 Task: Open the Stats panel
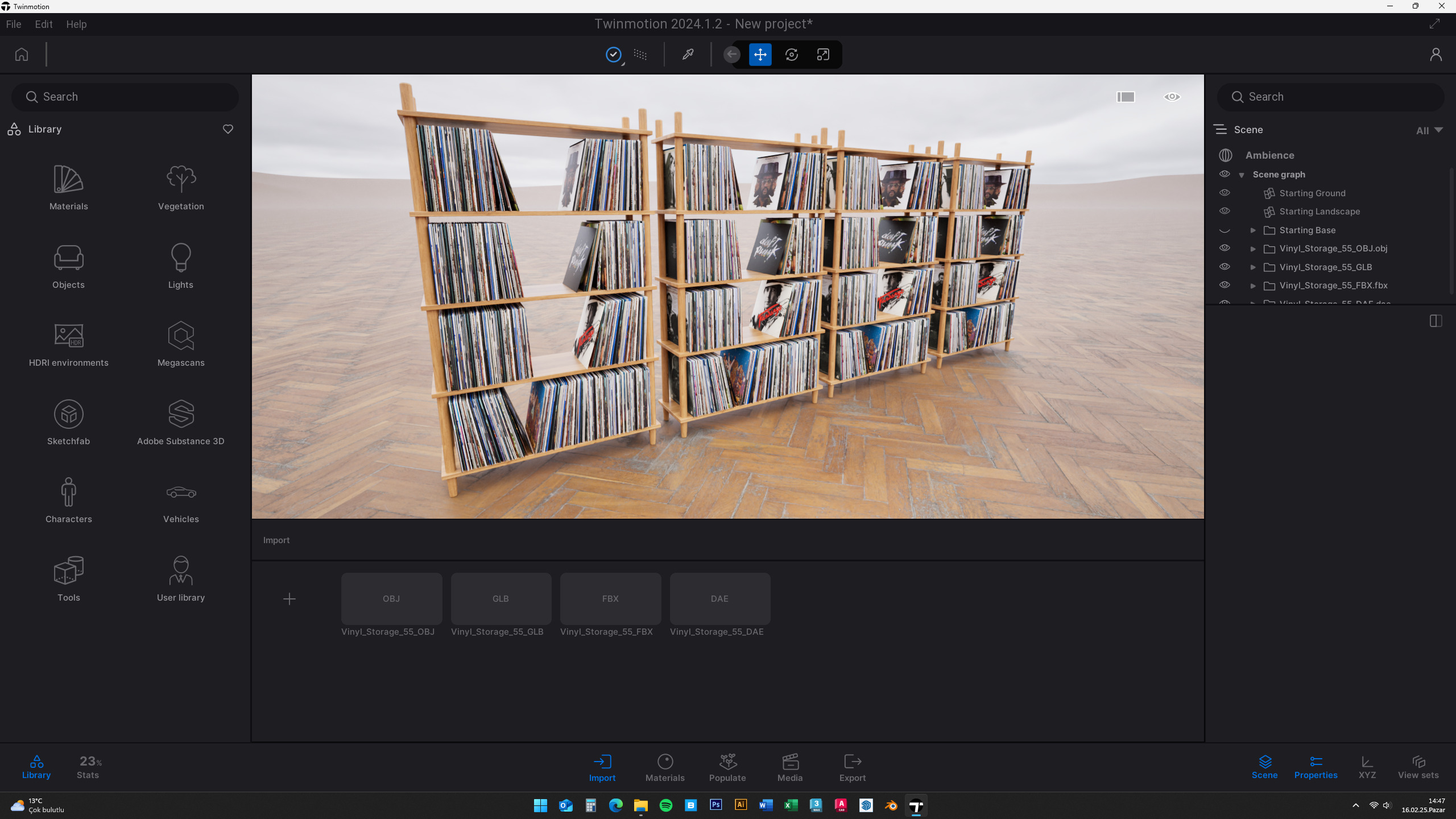pyautogui.click(x=89, y=767)
